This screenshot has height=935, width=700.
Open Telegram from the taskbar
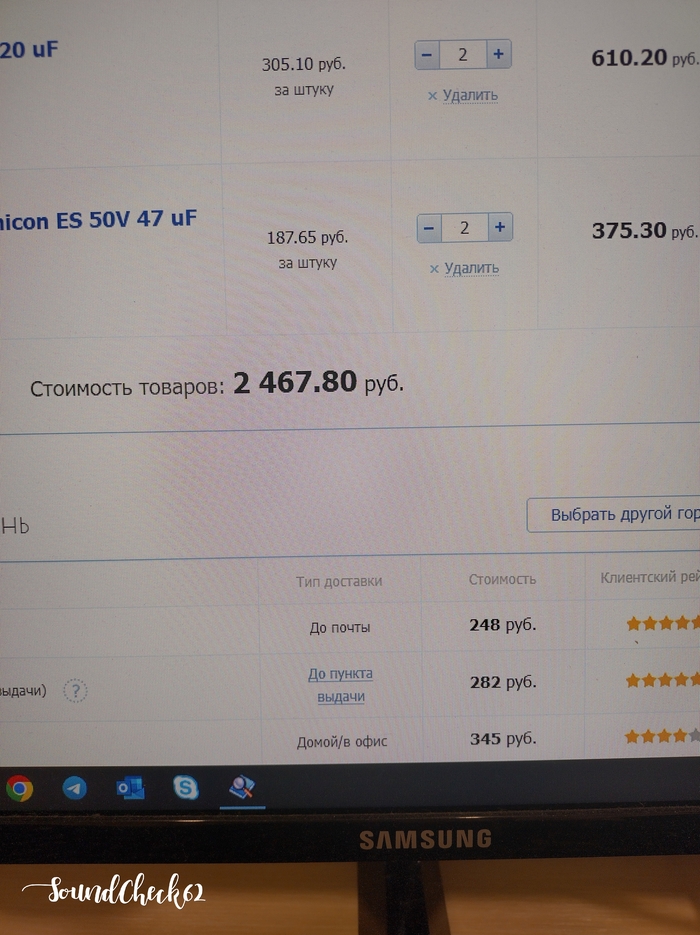click(x=75, y=788)
